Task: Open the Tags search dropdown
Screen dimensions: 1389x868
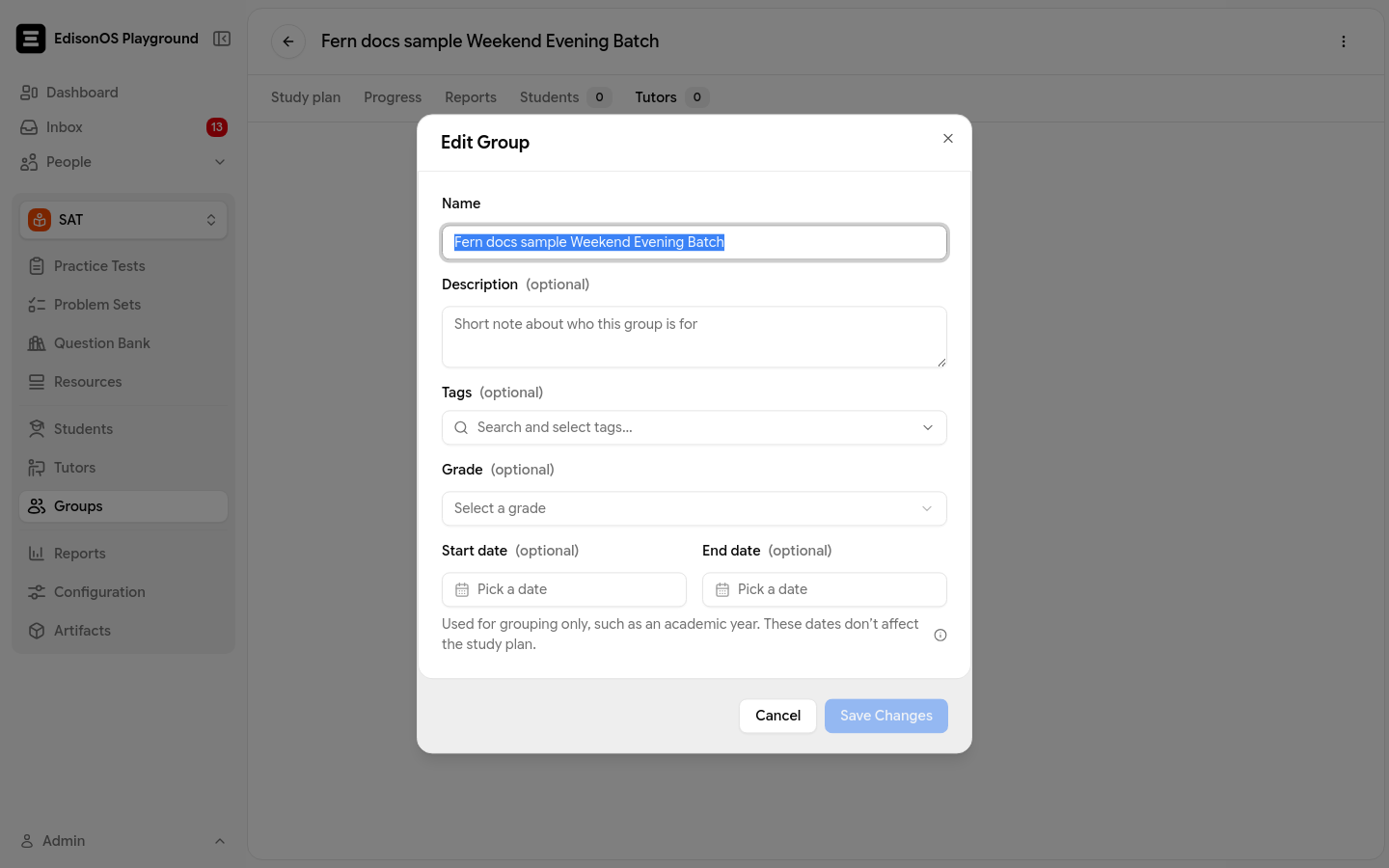Action: click(694, 427)
